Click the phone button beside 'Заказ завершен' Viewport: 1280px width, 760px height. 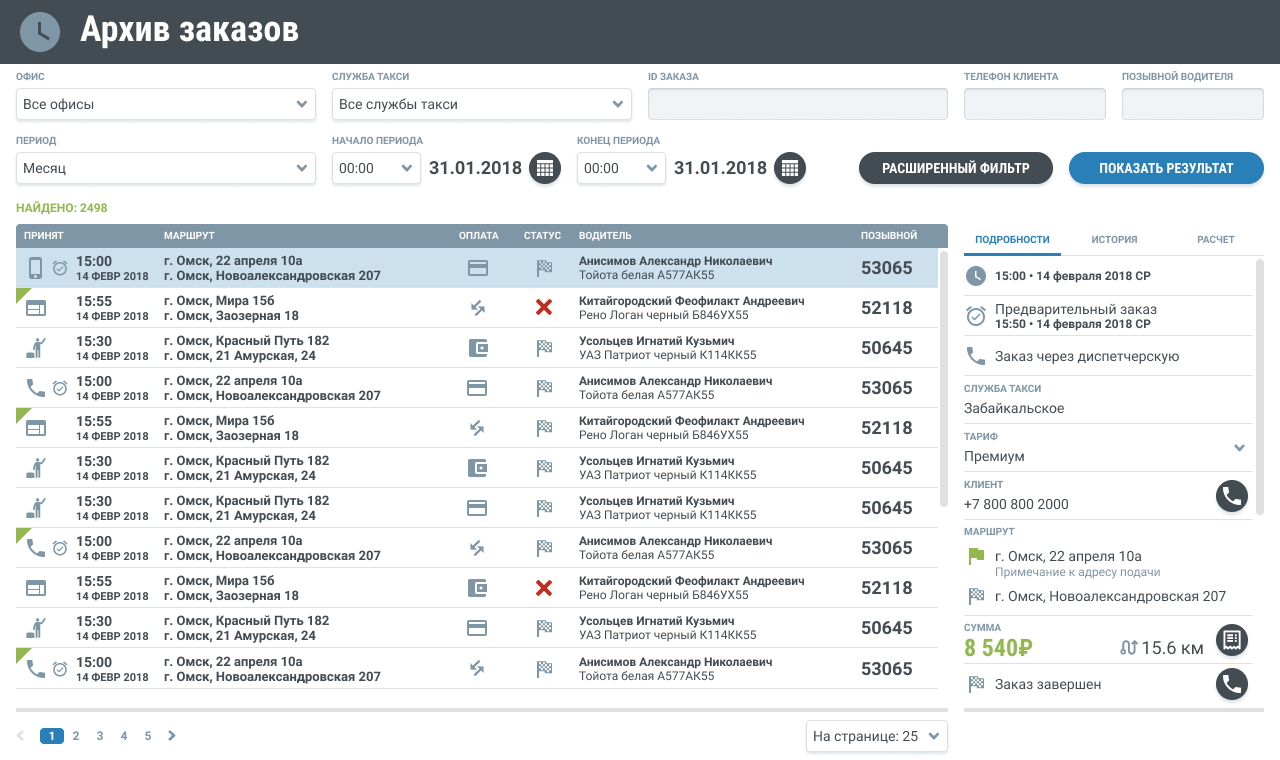[1232, 684]
